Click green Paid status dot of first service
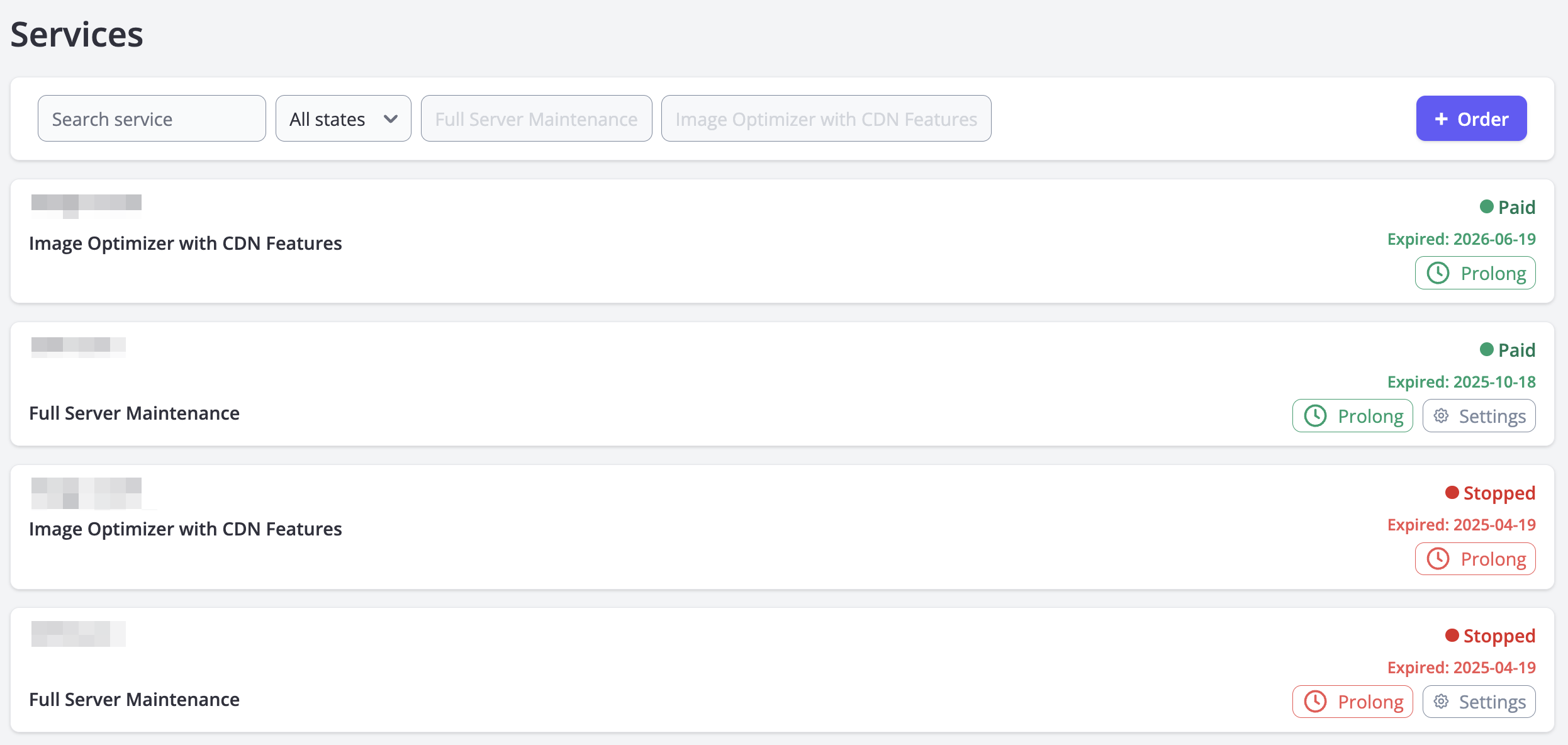This screenshot has width=1568, height=745. (1486, 207)
